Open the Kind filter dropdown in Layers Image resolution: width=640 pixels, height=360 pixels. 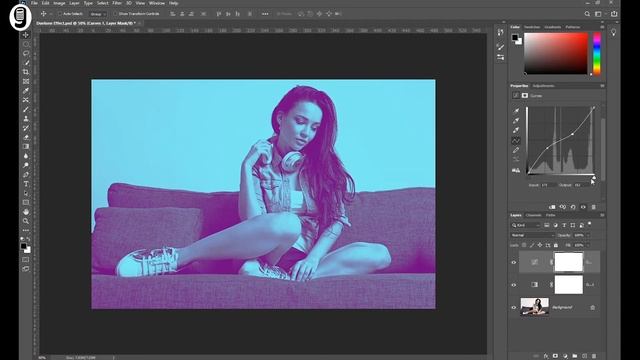click(527, 225)
